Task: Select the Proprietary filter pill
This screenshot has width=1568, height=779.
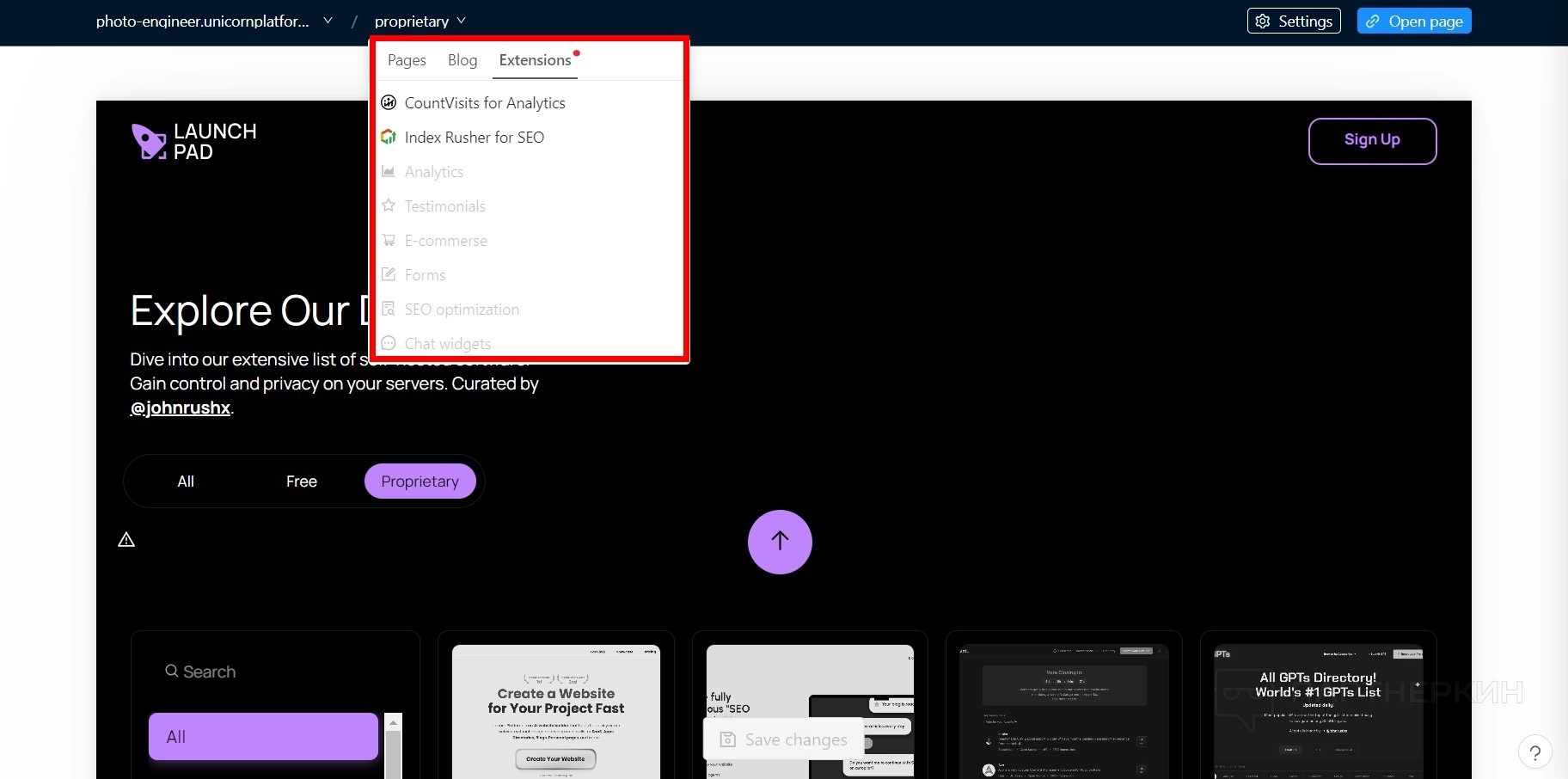Action: (420, 482)
